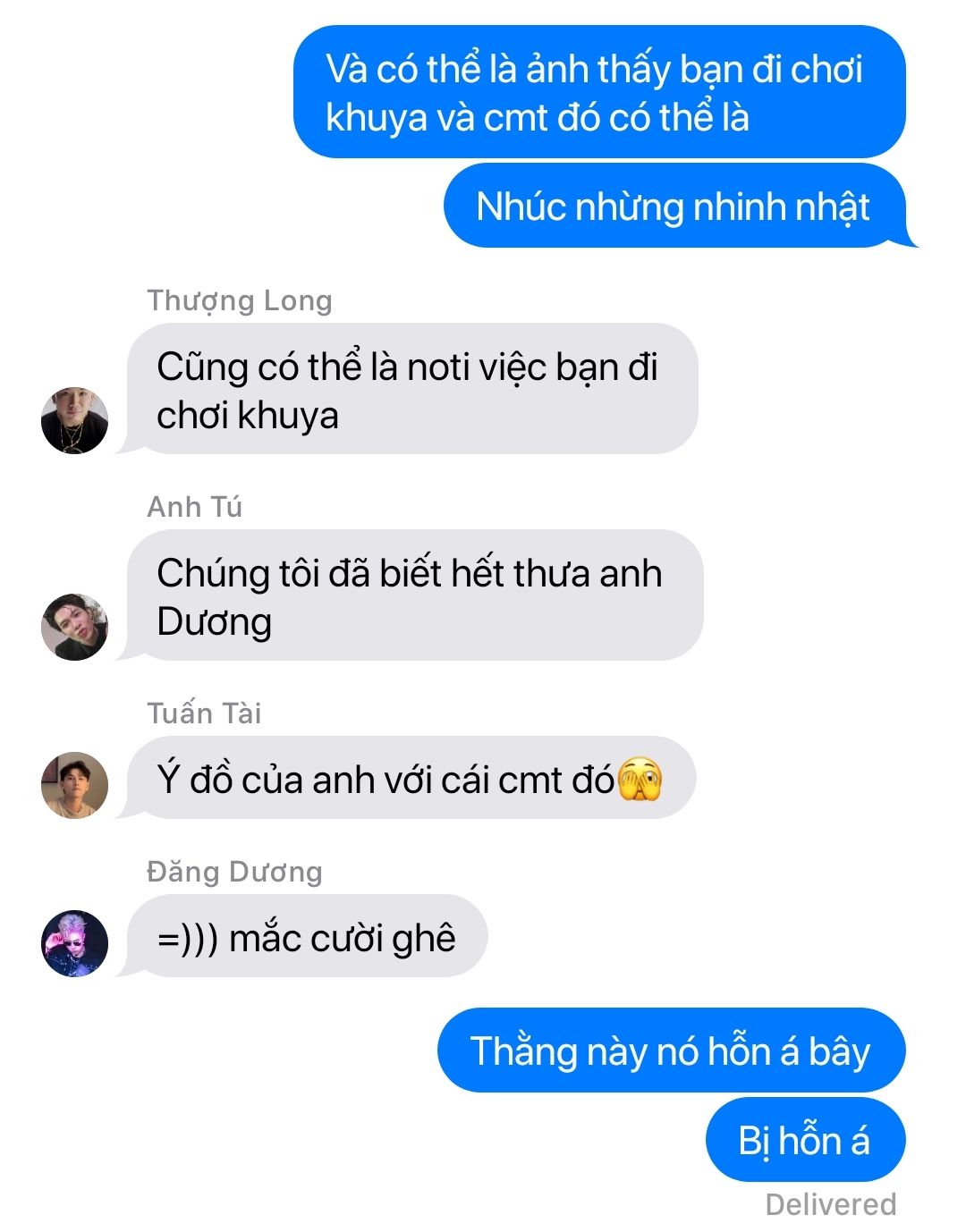Tap the Delivered status label

click(830, 1204)
